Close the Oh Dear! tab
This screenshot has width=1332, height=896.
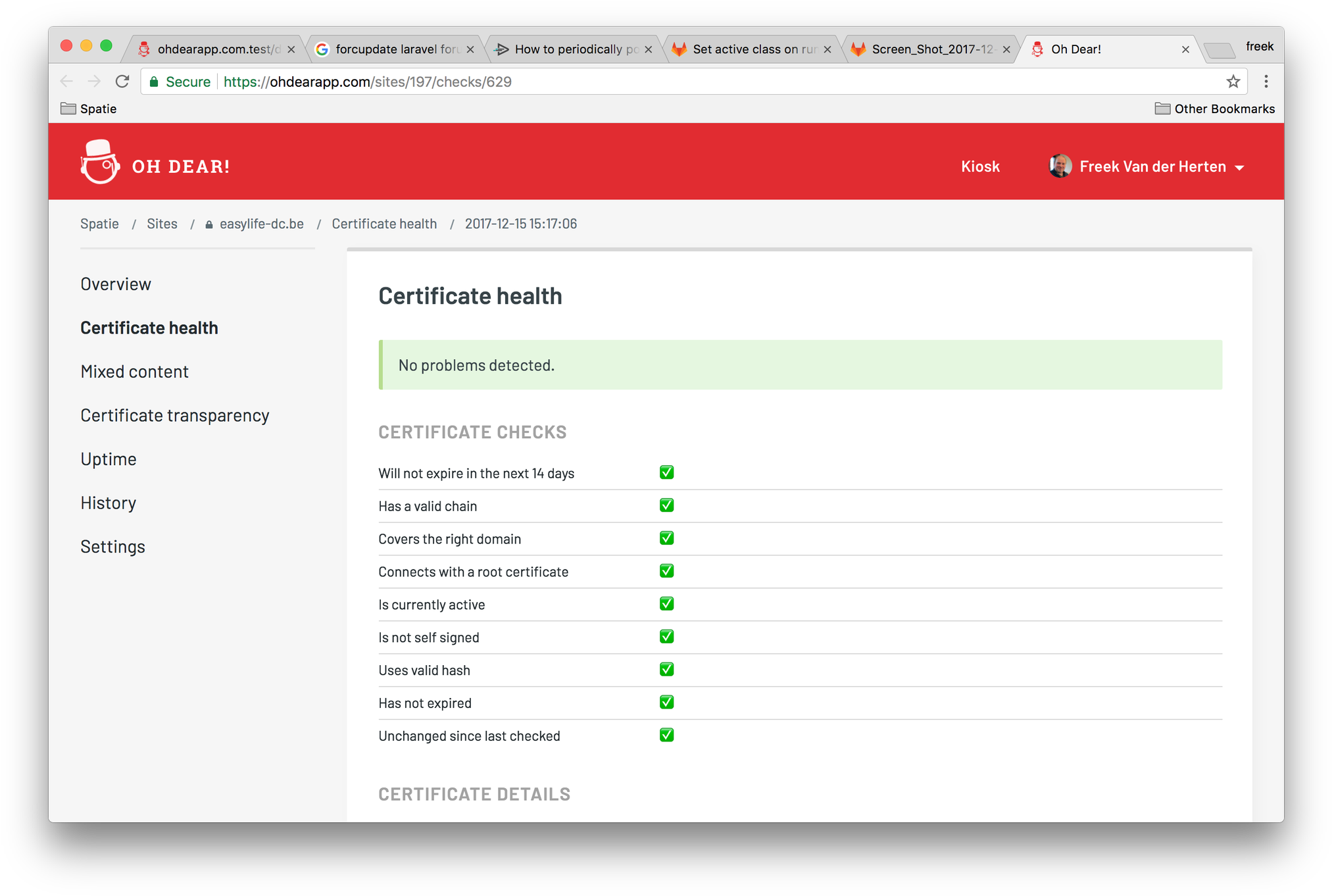coord(1185,49)
